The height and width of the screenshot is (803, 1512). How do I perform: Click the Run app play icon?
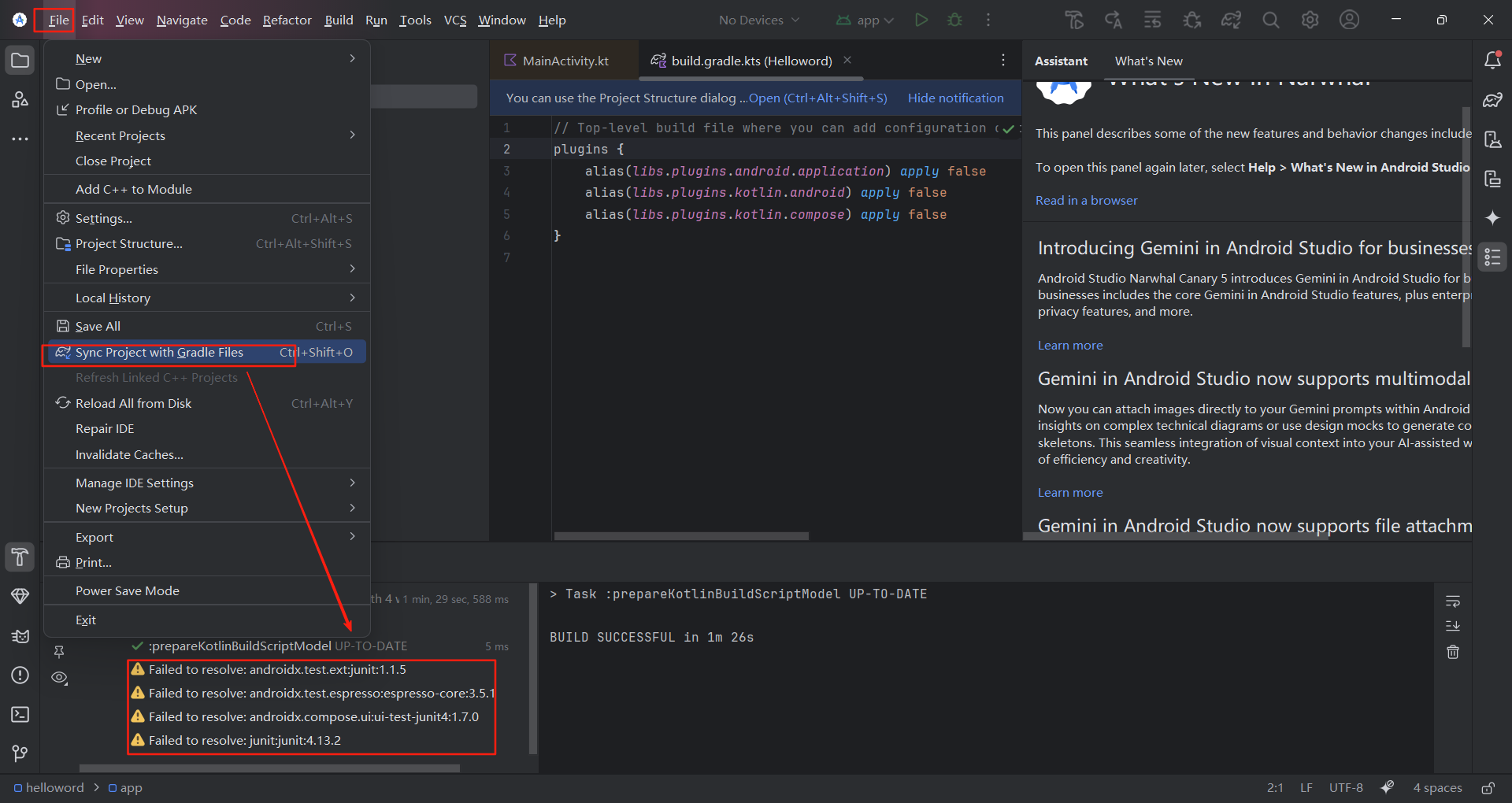tap(921, 20)
